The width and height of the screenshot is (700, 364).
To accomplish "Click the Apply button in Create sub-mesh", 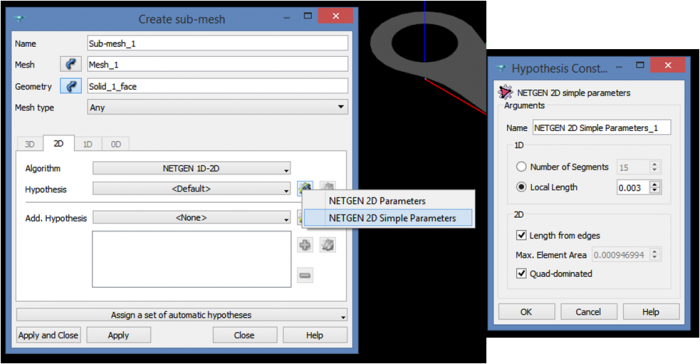I will coord(118,335).
